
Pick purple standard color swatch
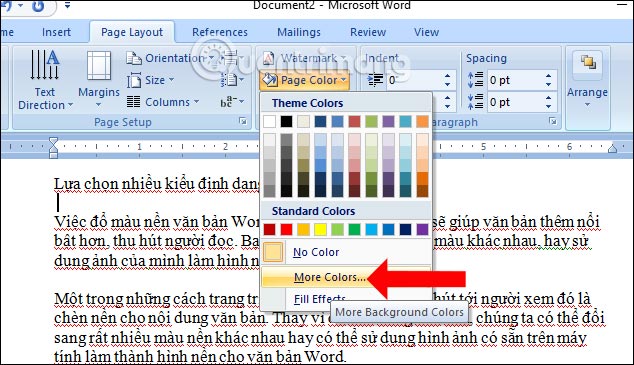(422, 230)
